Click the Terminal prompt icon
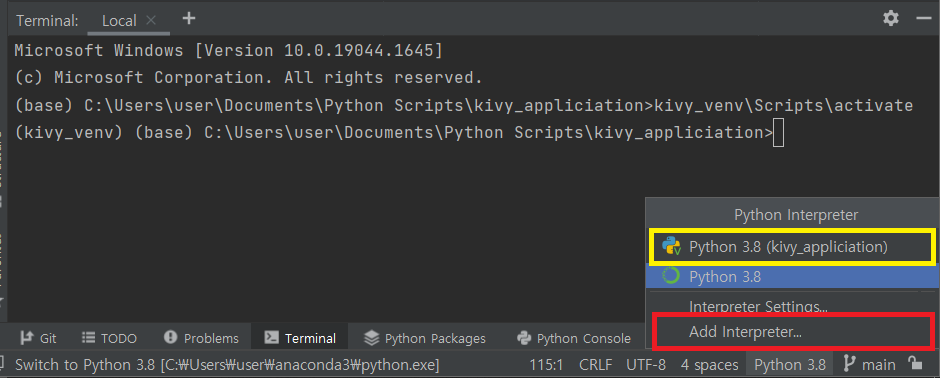The image size is (940, 378). click(x=271, y=338)
